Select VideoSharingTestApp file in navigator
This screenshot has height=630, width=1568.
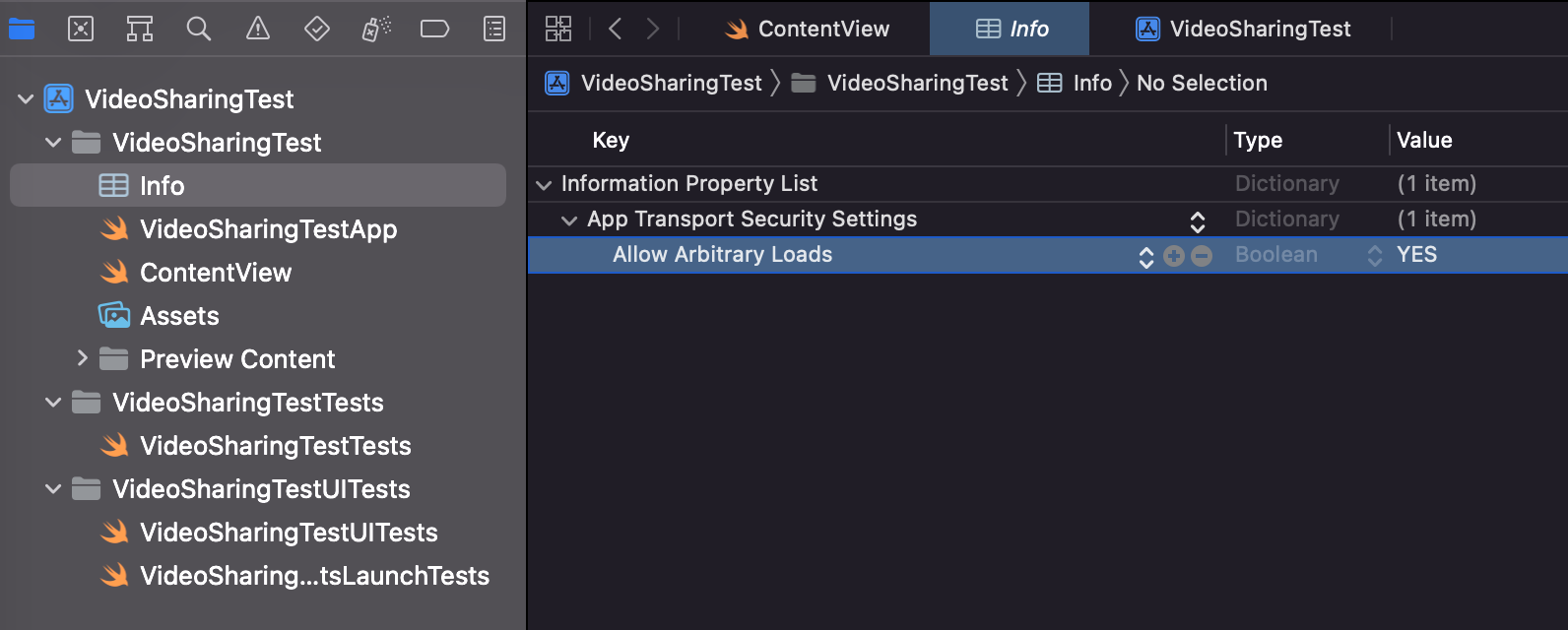[x=268, y=229]
